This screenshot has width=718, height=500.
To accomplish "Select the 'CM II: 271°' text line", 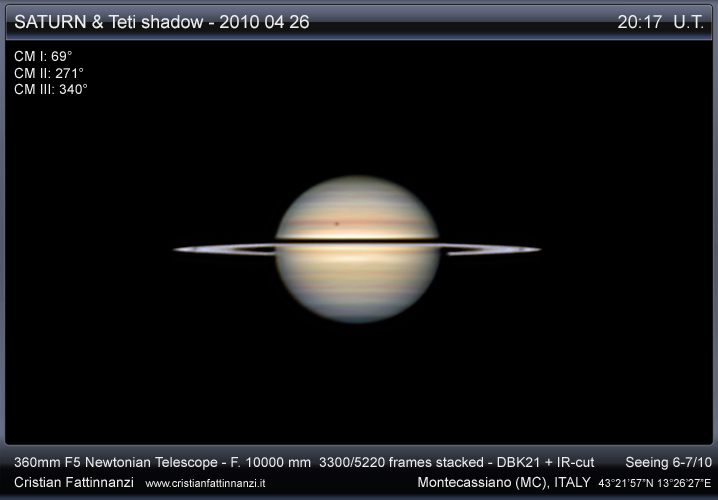I will tap(48, 73).
